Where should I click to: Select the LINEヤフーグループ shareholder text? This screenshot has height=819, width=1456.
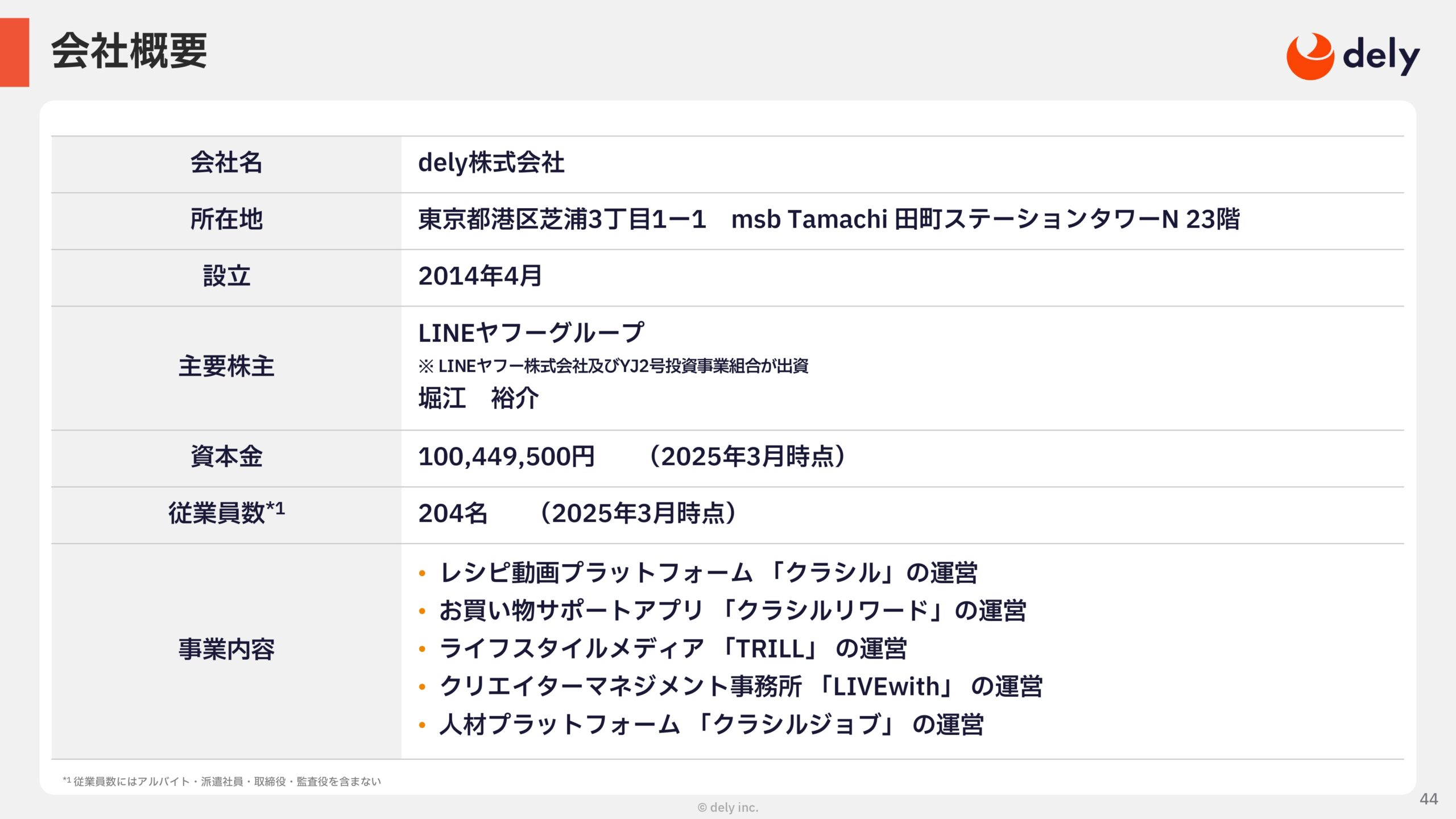click(x=531, y=333)
